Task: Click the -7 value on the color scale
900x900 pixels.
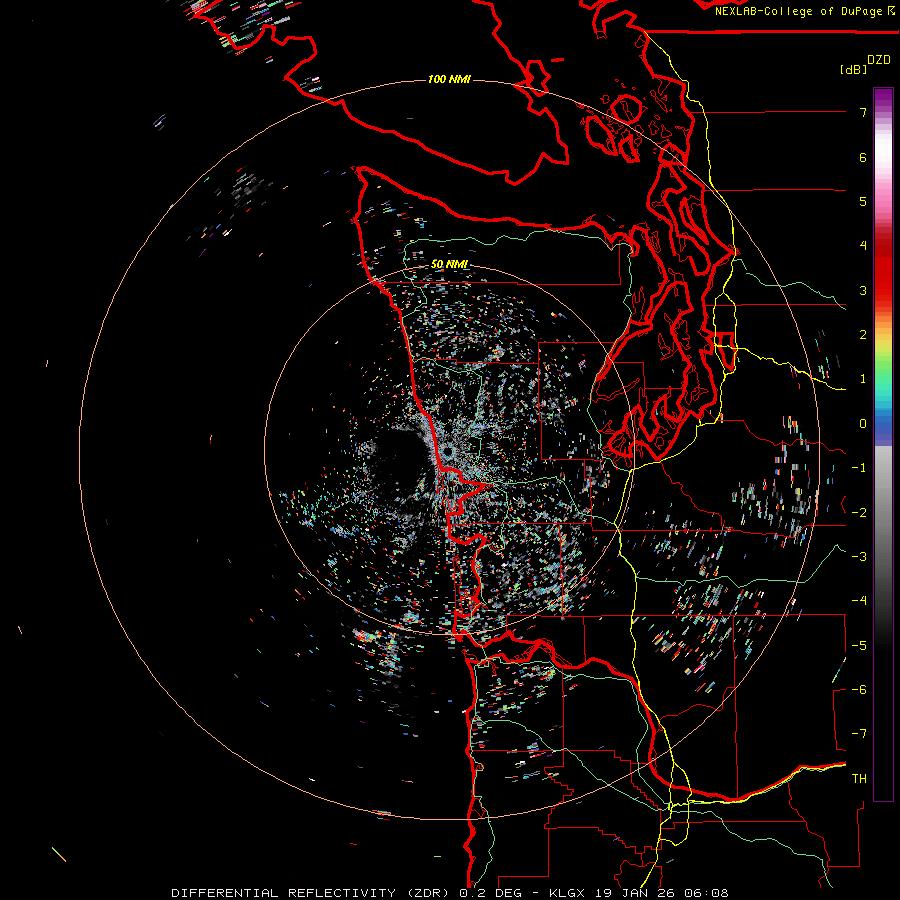Action: point(859,734)
